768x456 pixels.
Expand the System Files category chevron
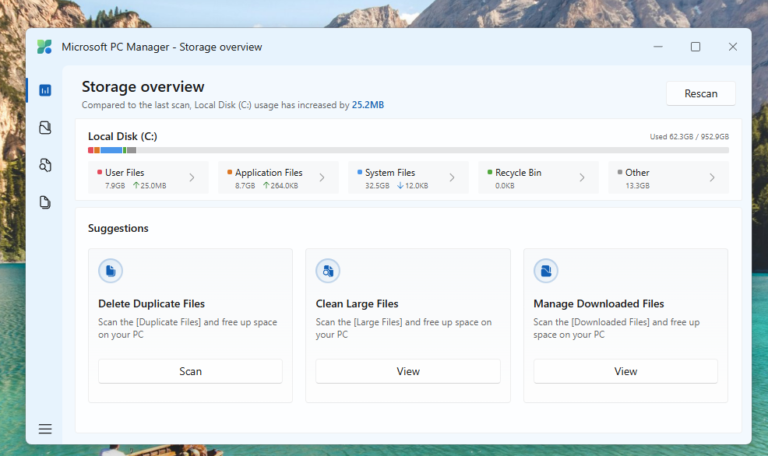(452, 178)
